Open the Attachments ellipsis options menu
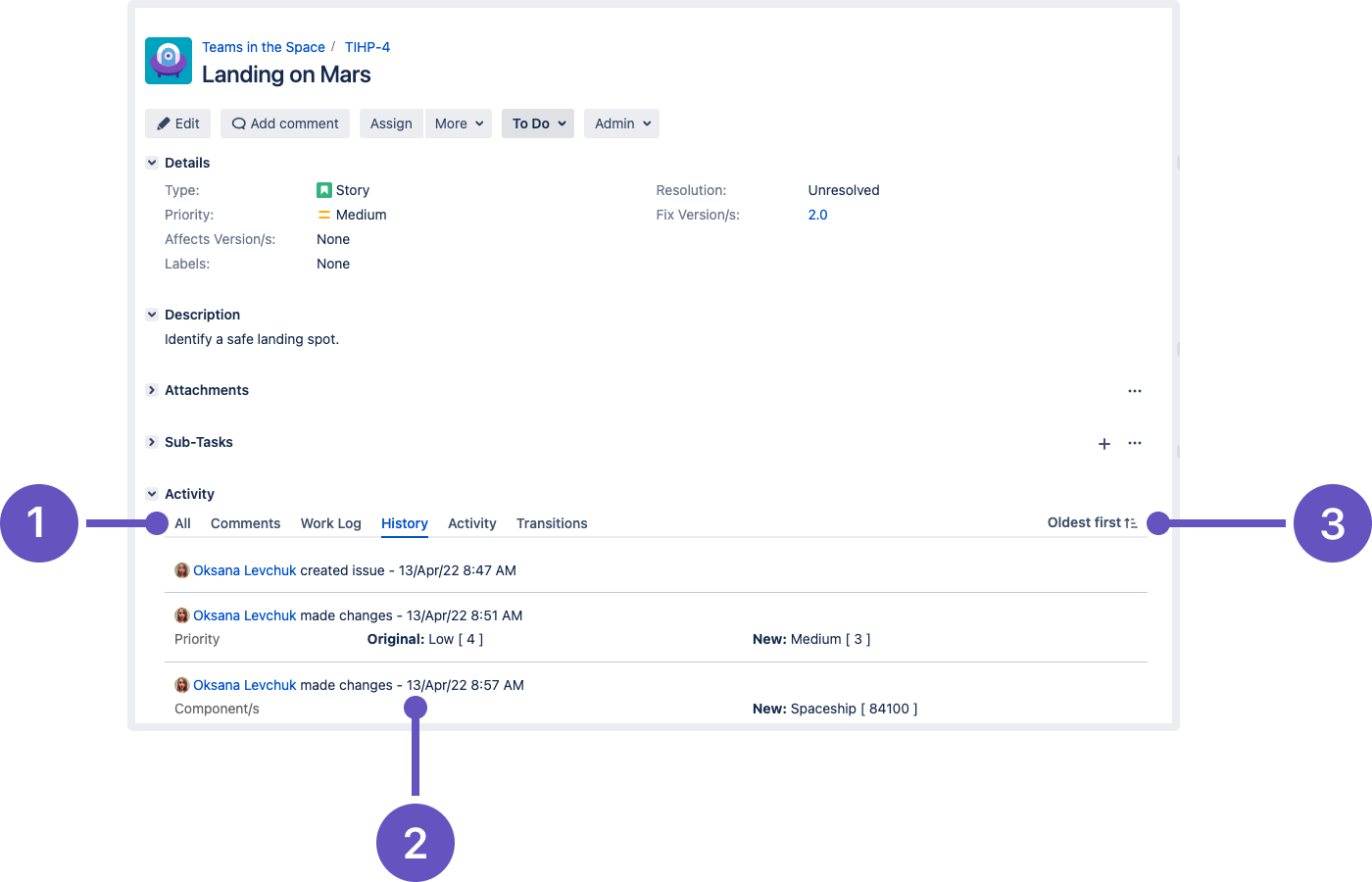Screen dimensions: 1372x882 1135,391
